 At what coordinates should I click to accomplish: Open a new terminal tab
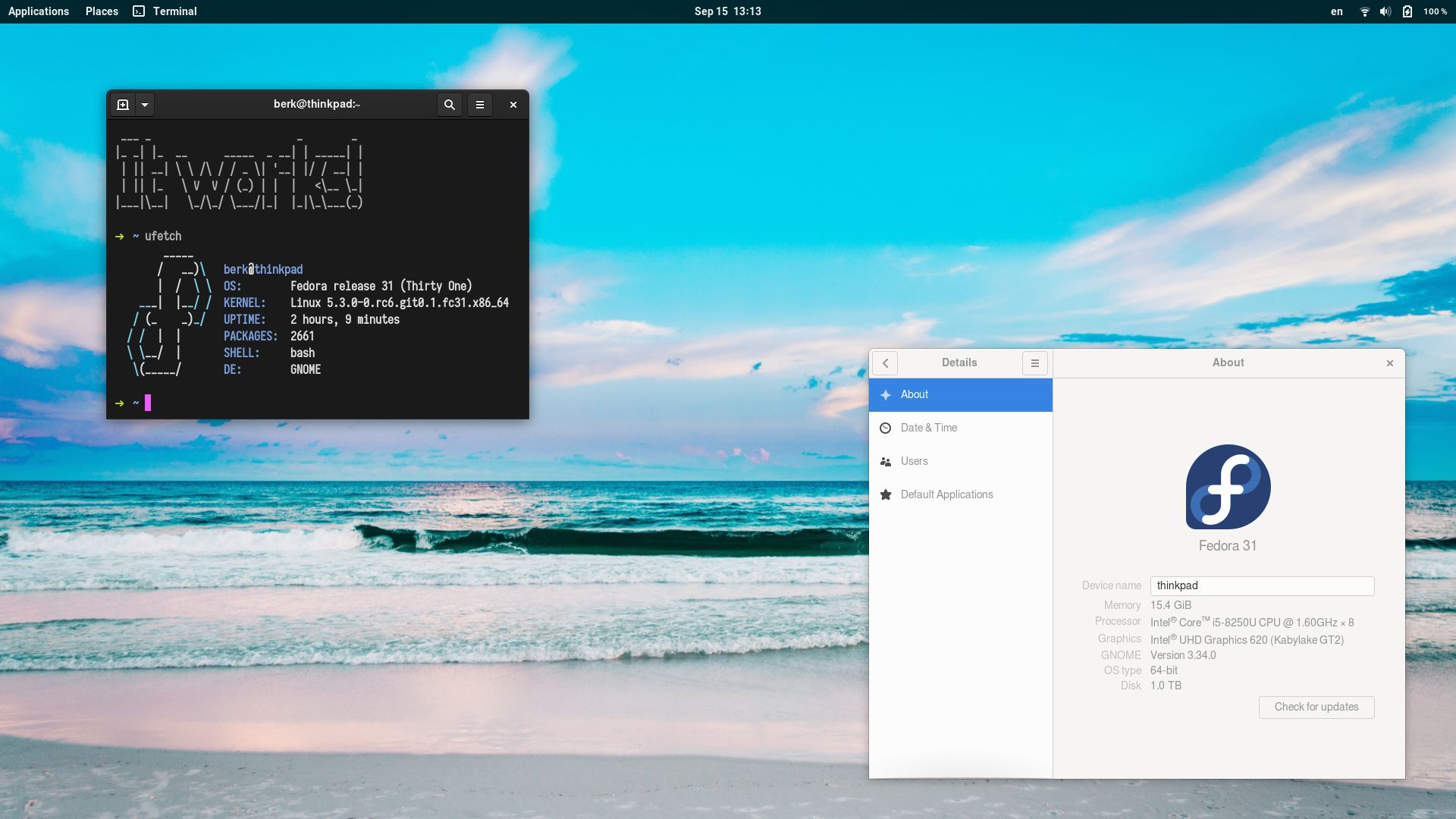click(122, 105)
